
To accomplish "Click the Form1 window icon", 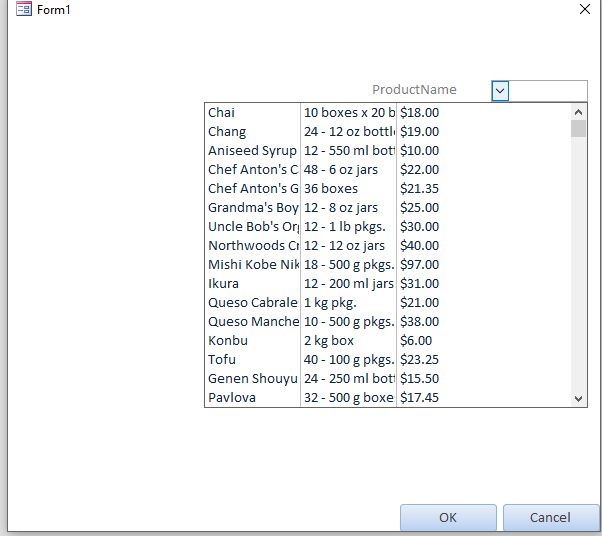I will click(x=24, y=9).
